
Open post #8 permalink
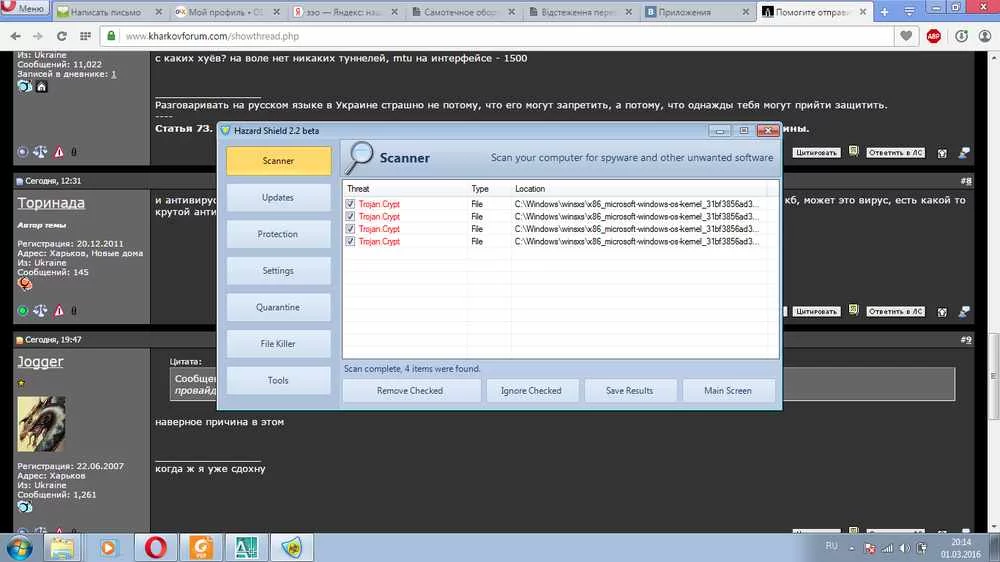click(966, 181)
